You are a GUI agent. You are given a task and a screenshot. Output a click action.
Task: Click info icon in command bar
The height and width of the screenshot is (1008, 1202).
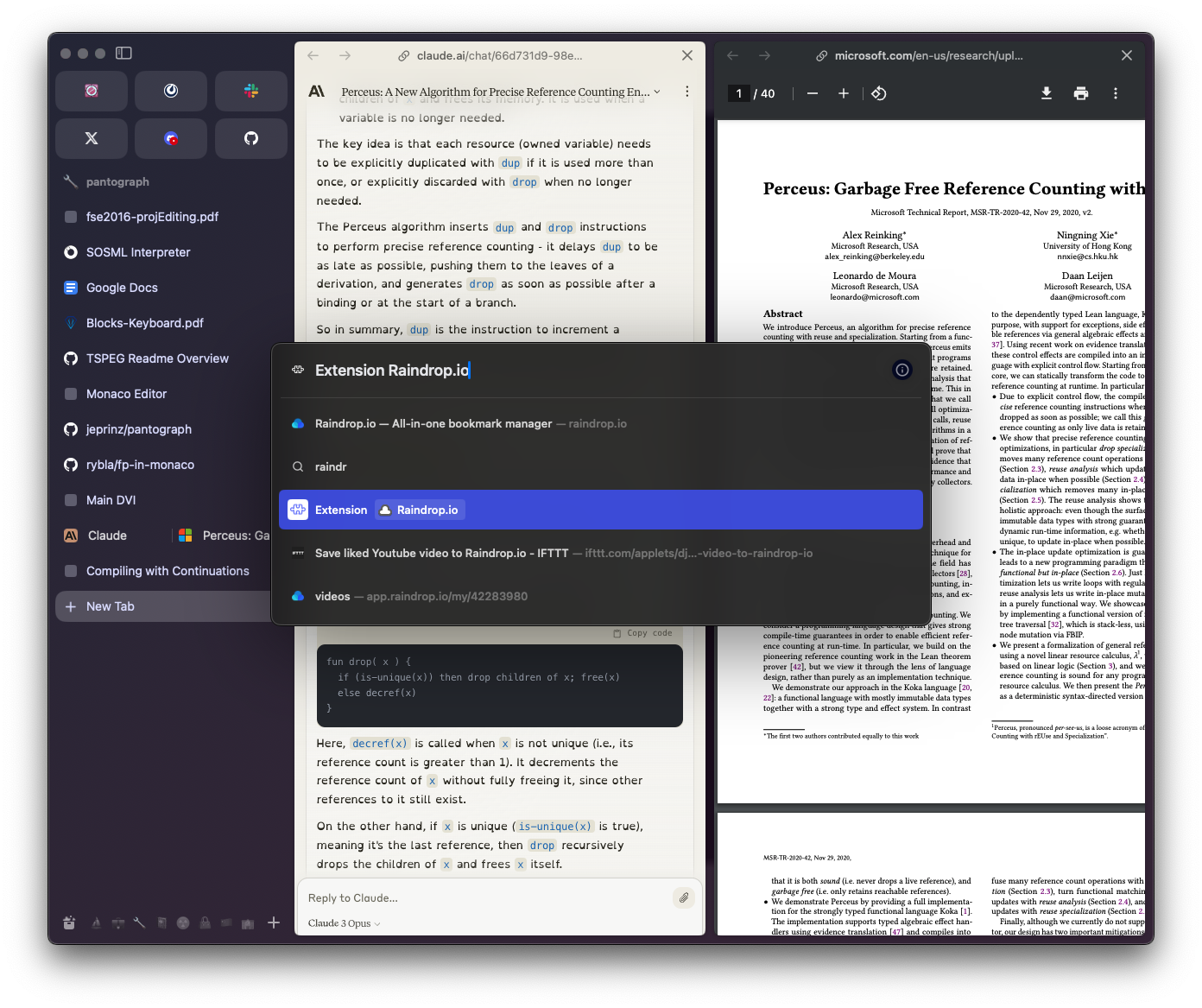[x=902, y=370]
